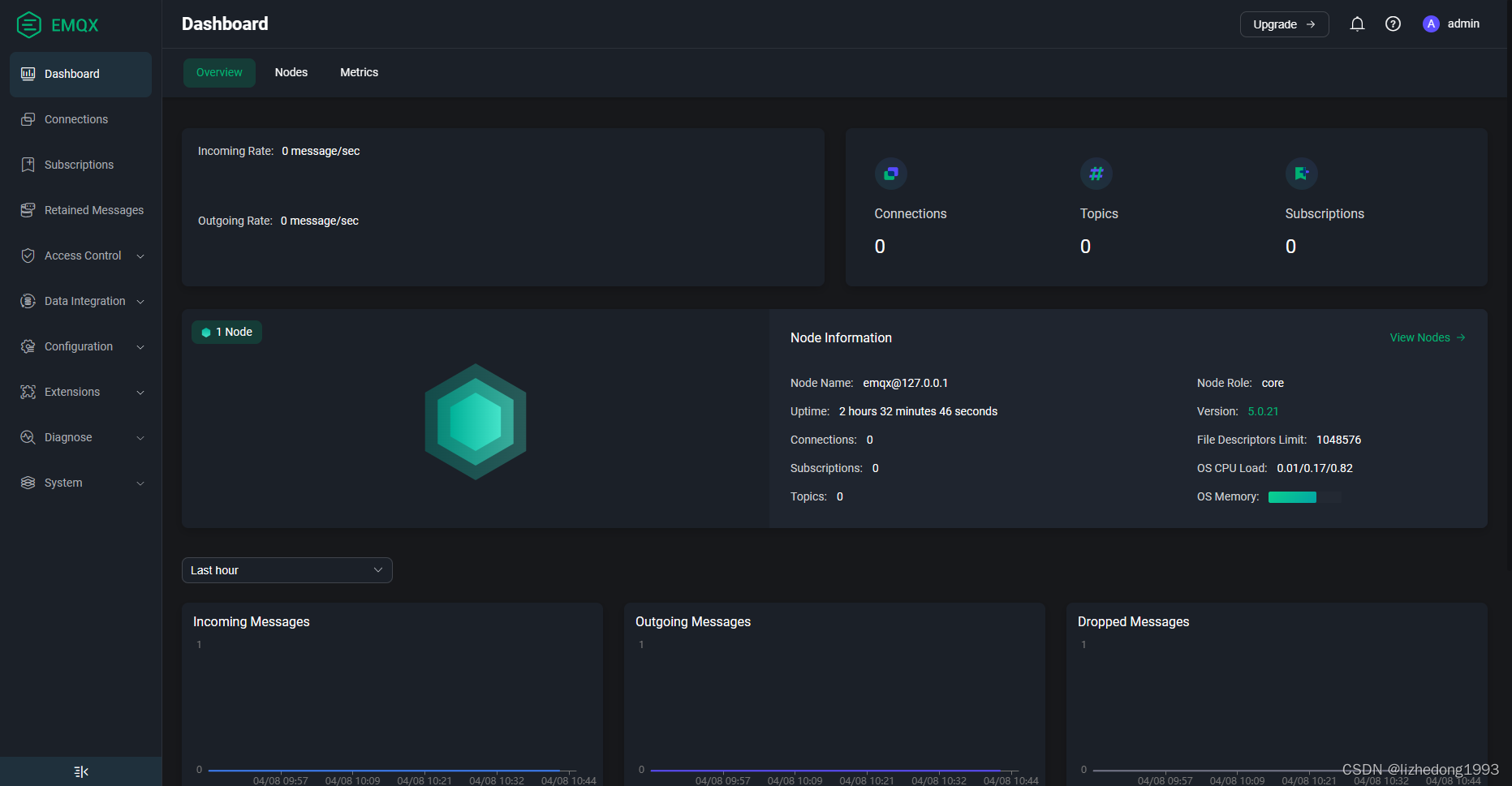Viewport: 1512px width, 786px height.
Task: Expand the Data Integration chevron
Action: tap(140, 302)
